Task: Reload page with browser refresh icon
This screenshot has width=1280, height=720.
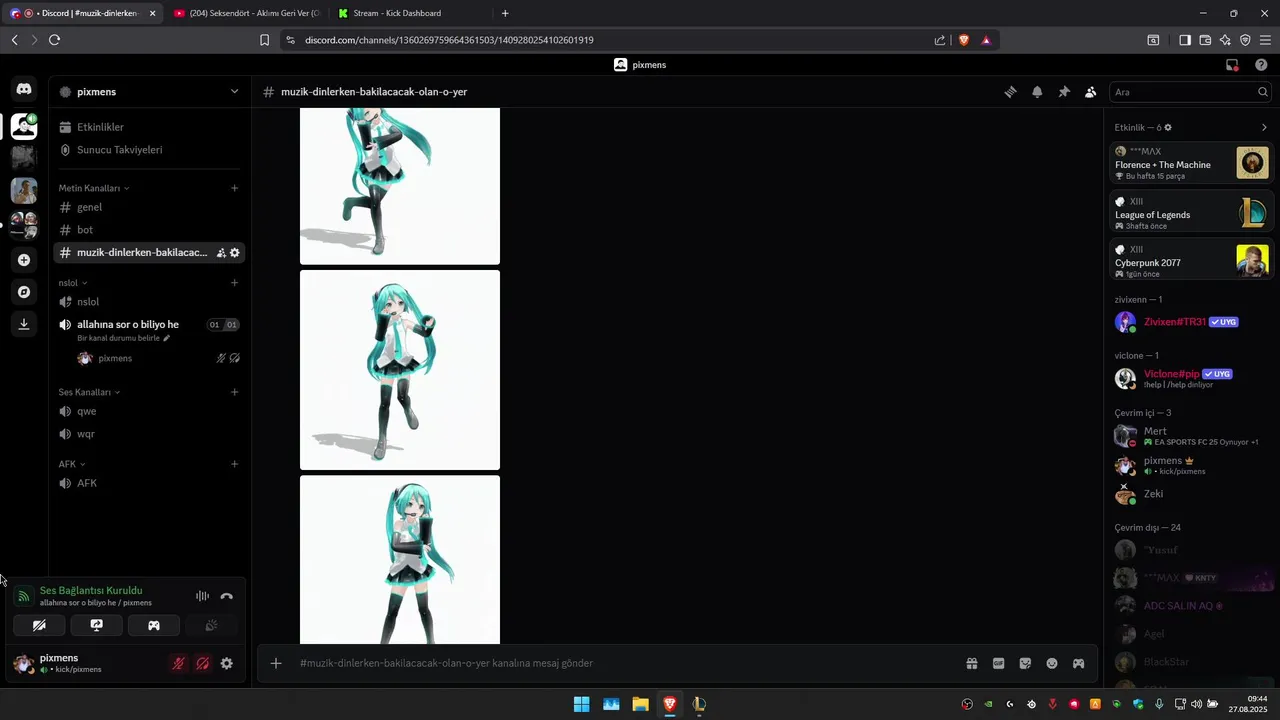Action: tap(54, 40)
